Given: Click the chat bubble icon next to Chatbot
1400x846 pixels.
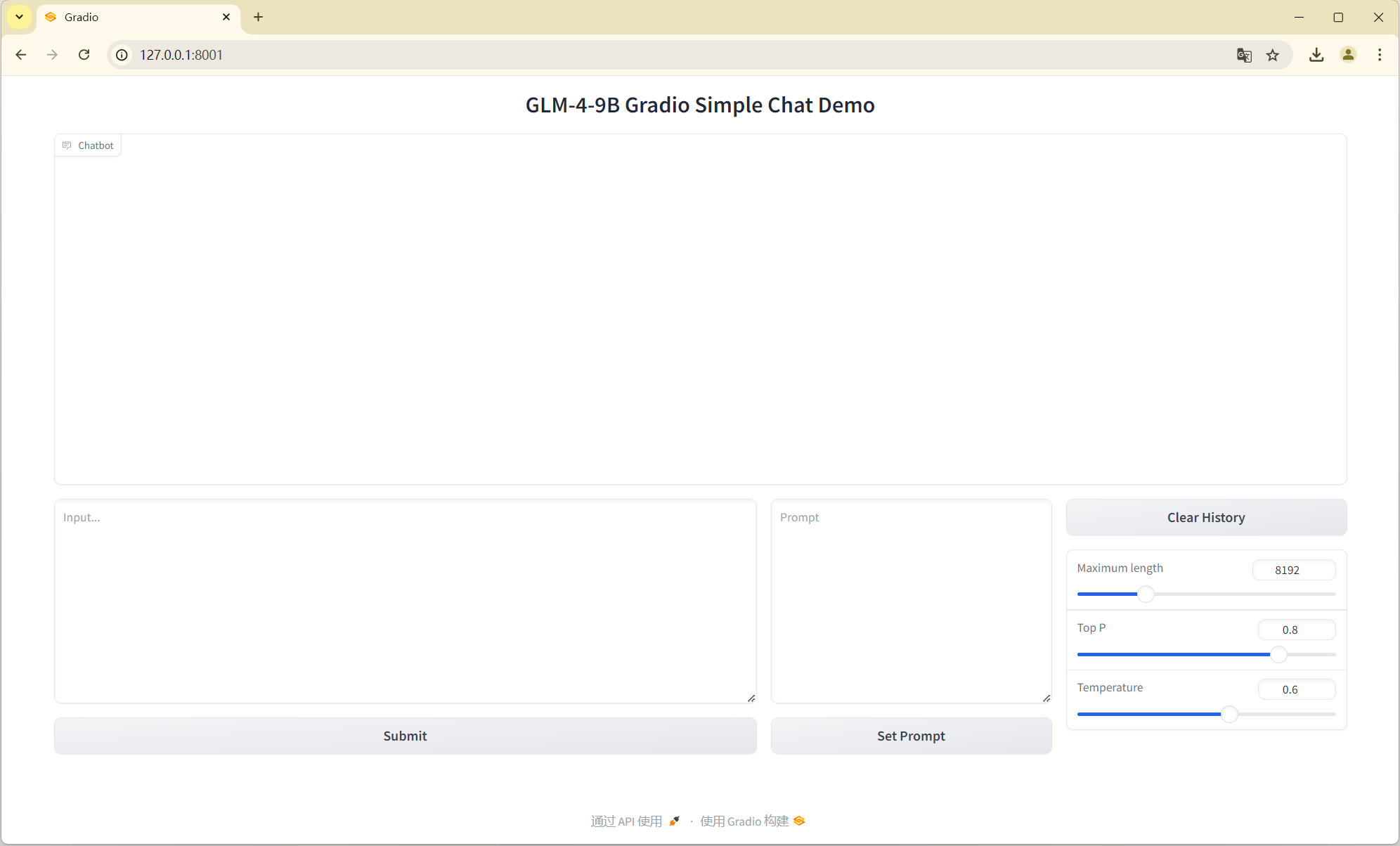Looking at the screenshot, I should tap(67, 145).
